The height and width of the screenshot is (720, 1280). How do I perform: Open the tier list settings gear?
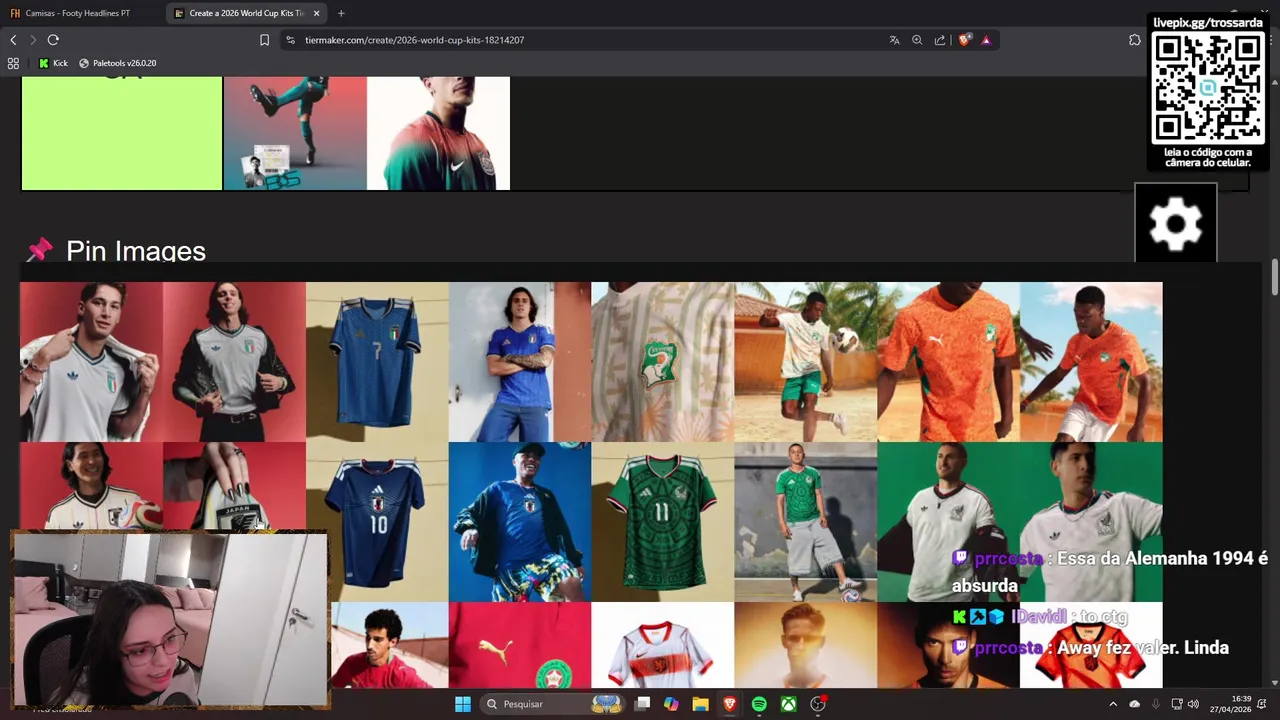click(1176, 223)
